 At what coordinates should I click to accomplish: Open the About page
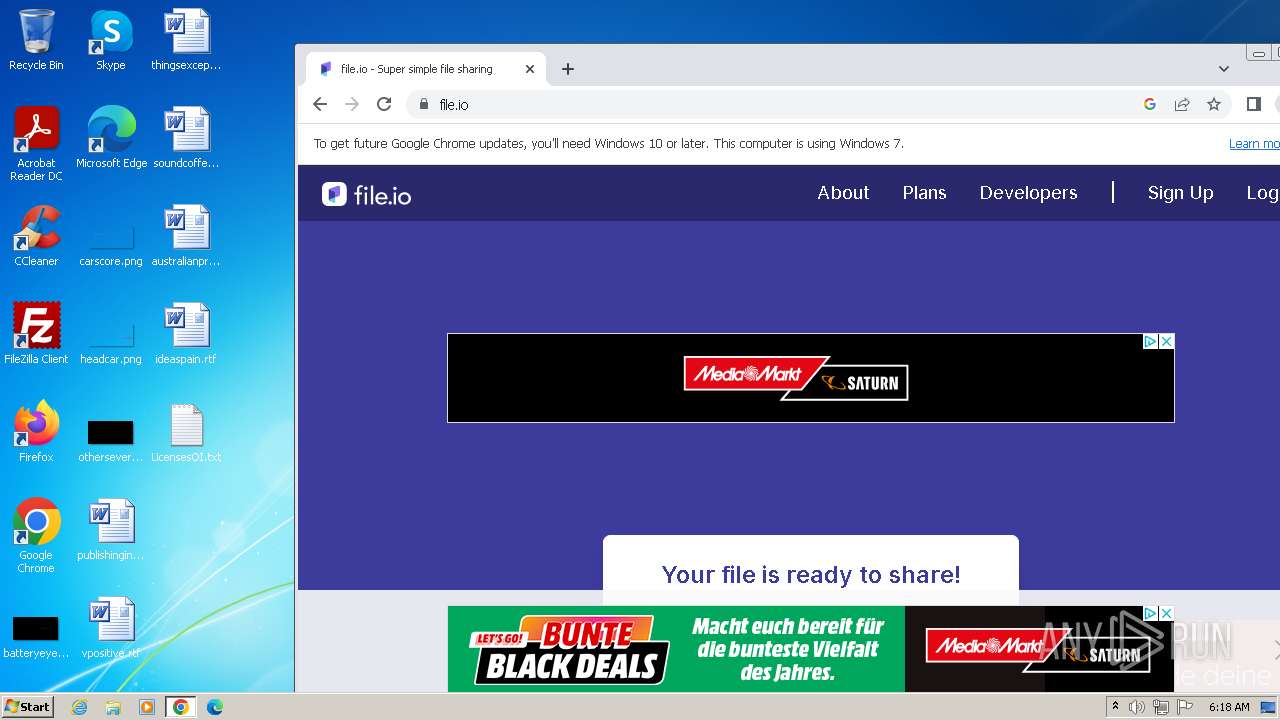(x=843, y=193)
